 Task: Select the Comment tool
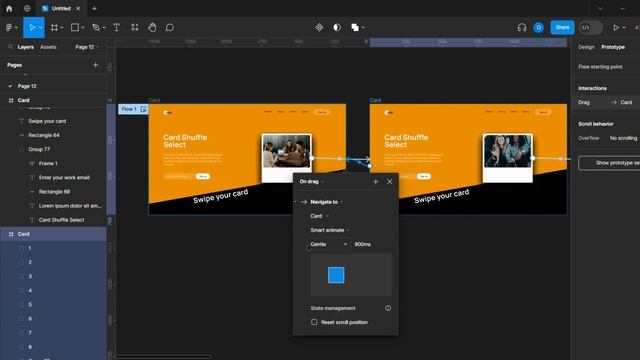[x=170, y=27]
